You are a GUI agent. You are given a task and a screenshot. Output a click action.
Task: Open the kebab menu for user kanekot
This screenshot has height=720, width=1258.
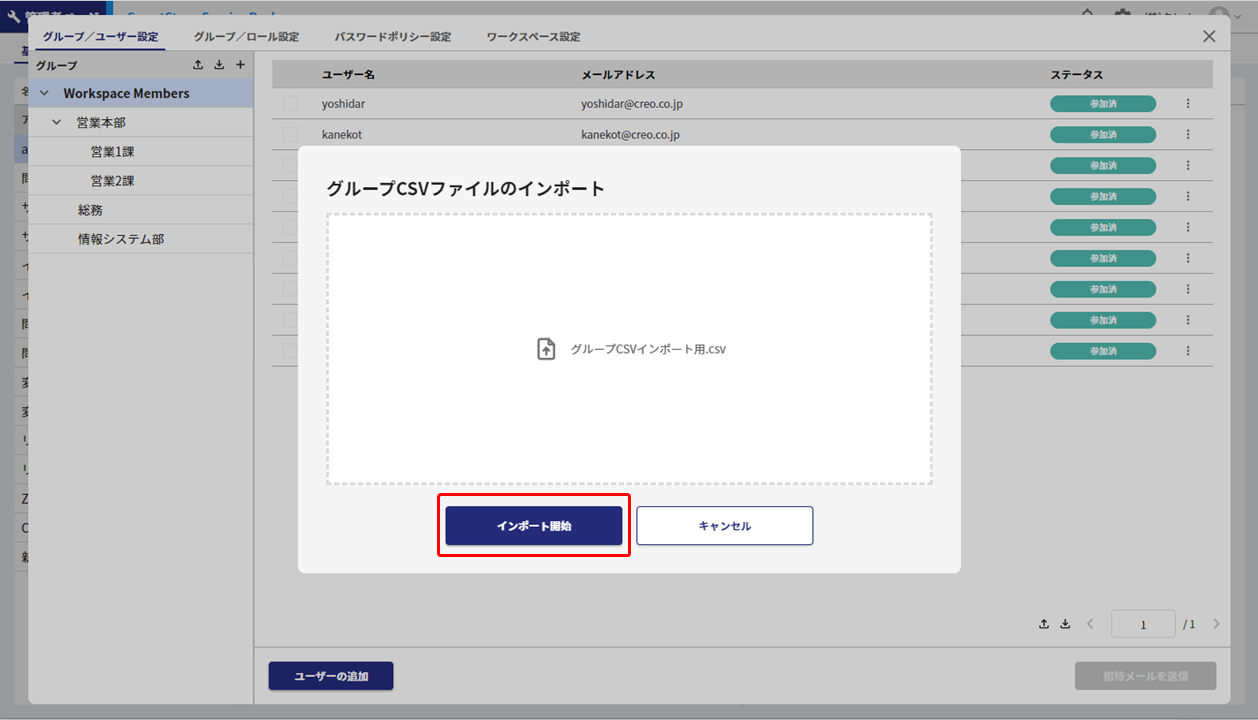pyautogui.click(x=1188, y=135)
